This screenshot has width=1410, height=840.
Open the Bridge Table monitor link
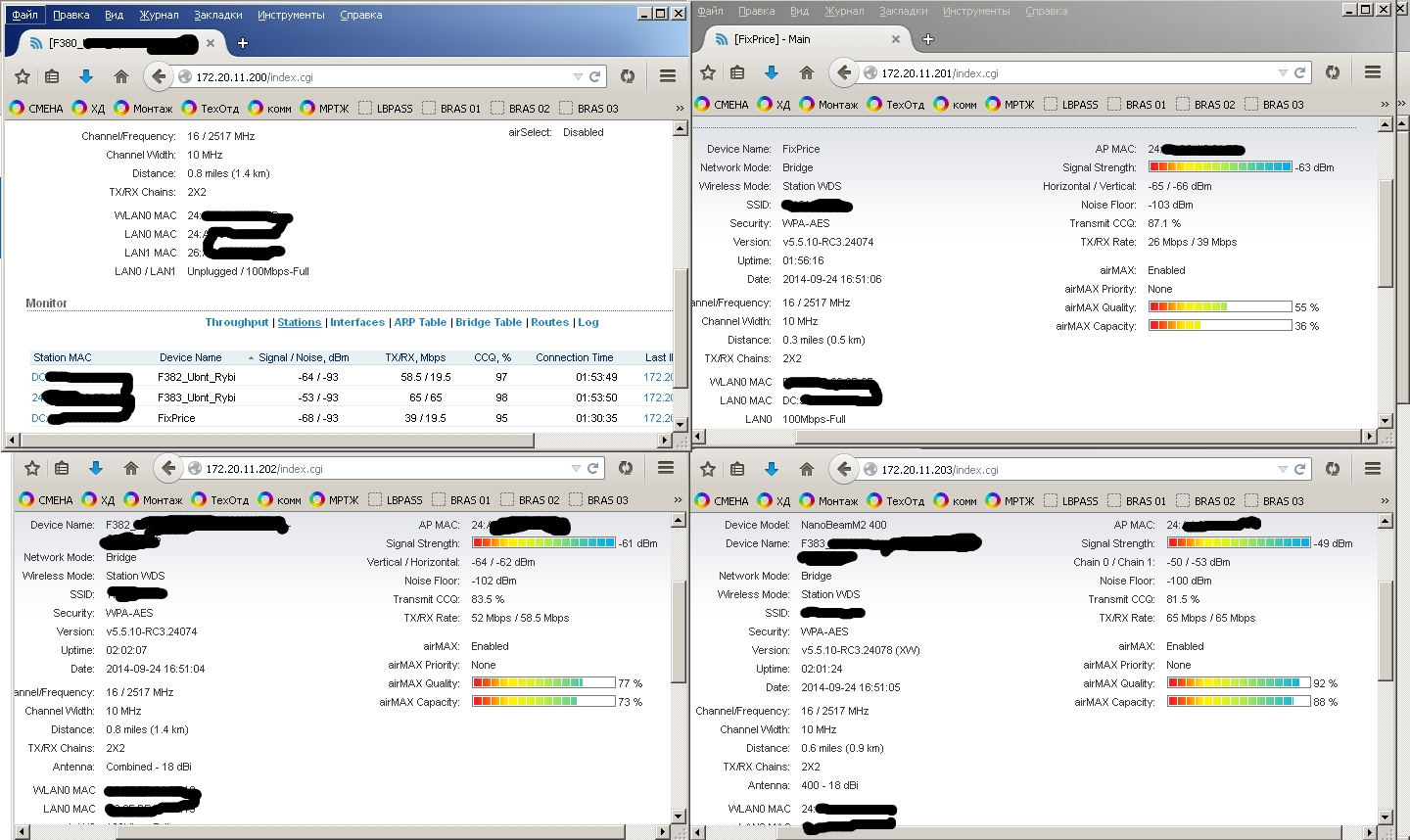coord(489,322)
